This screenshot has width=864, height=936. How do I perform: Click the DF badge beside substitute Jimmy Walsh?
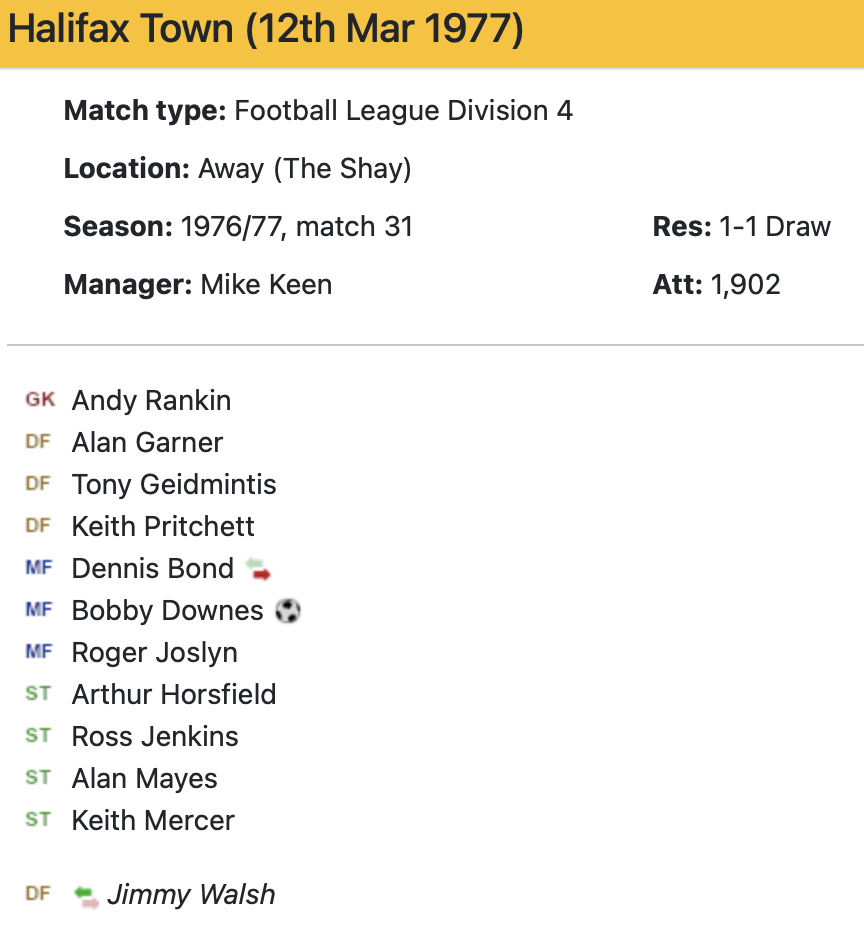(38, 894)
